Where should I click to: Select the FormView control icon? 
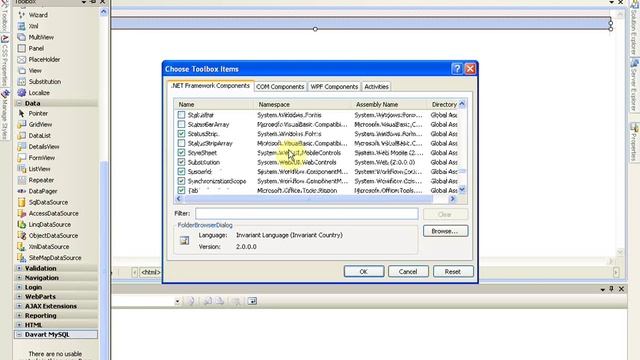[22, 158]
